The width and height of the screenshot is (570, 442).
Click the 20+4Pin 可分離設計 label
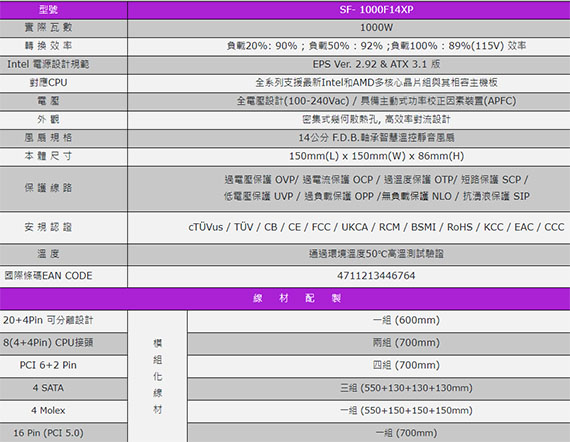[x=48, y=320]
